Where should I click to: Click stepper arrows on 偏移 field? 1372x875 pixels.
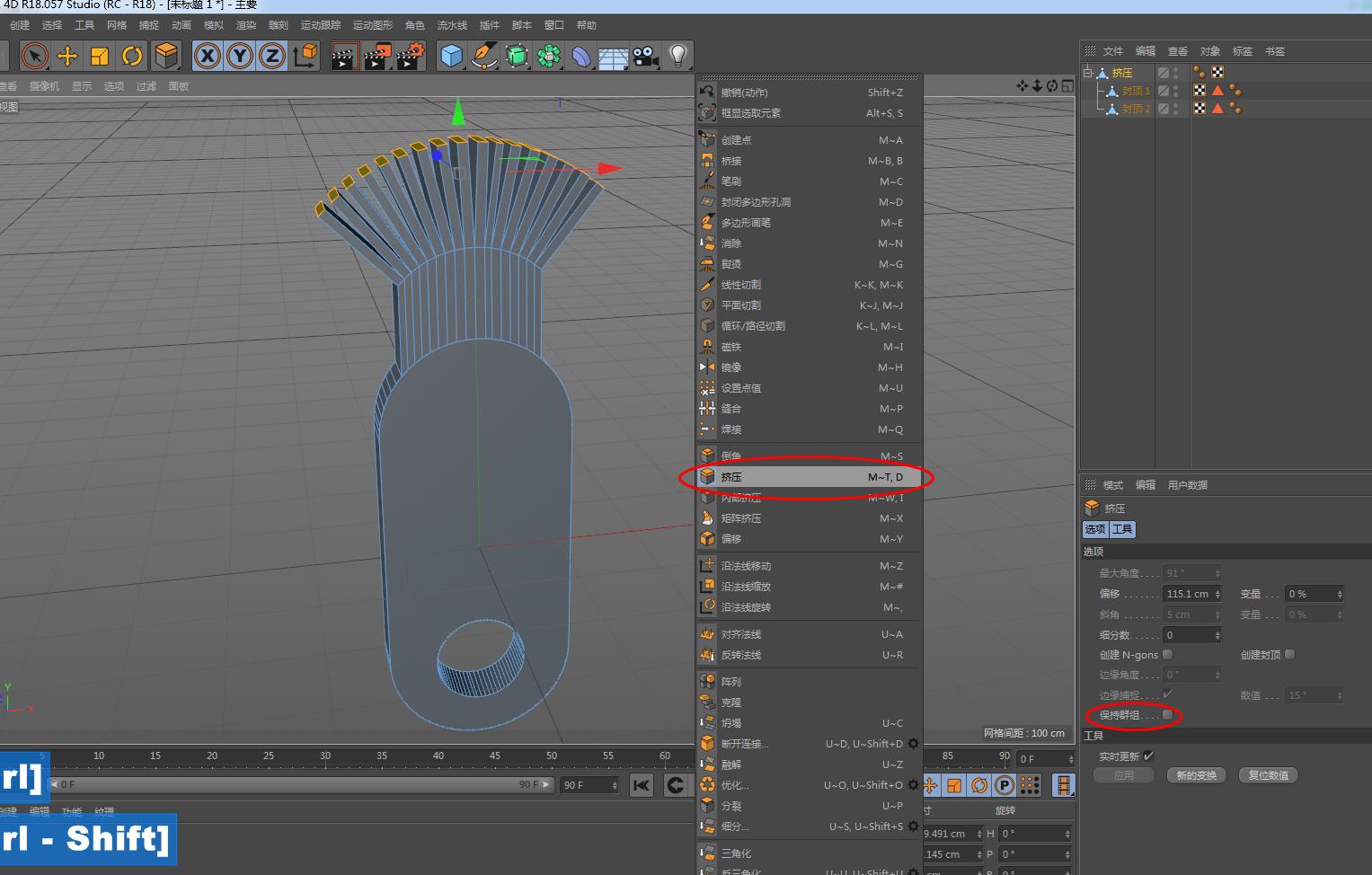click(1217, 594)
